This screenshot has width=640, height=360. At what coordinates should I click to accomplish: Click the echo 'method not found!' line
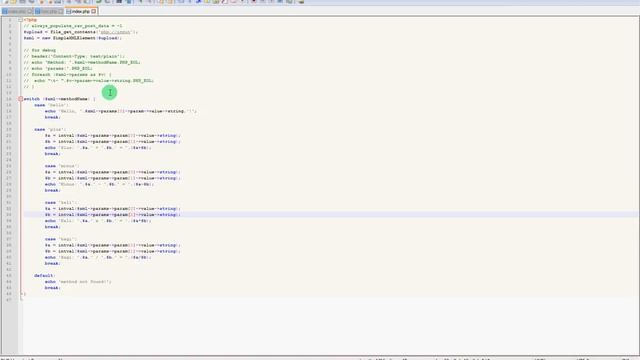pyautogui.click(x=78, y=282)
